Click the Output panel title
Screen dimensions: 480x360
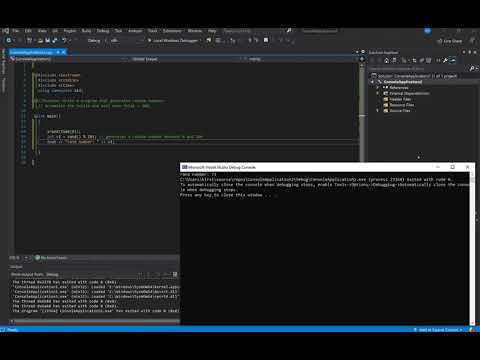(x=16, y=267)
